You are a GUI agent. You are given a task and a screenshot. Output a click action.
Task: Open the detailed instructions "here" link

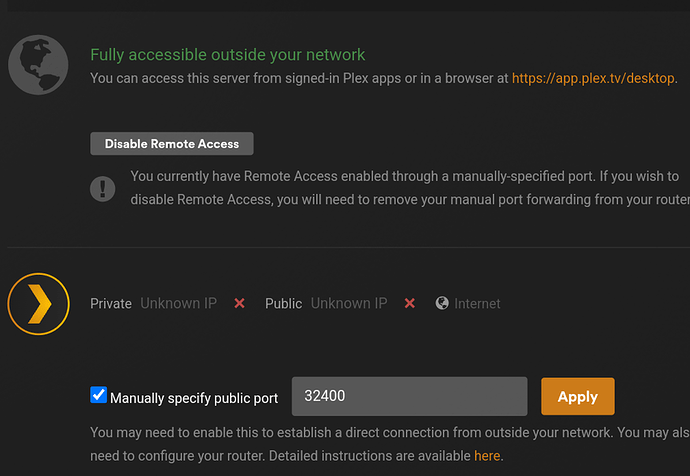[x=487, y=455]
